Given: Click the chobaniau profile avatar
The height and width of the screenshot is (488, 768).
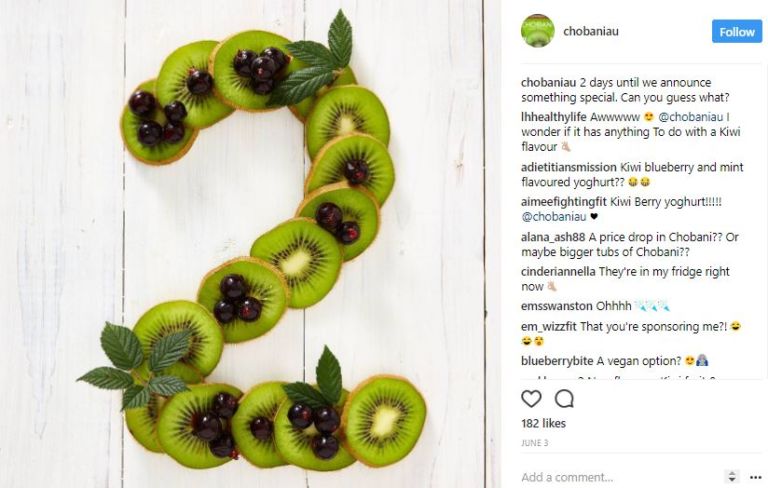Looking at the screenshot, I should [x=538, y=31].
